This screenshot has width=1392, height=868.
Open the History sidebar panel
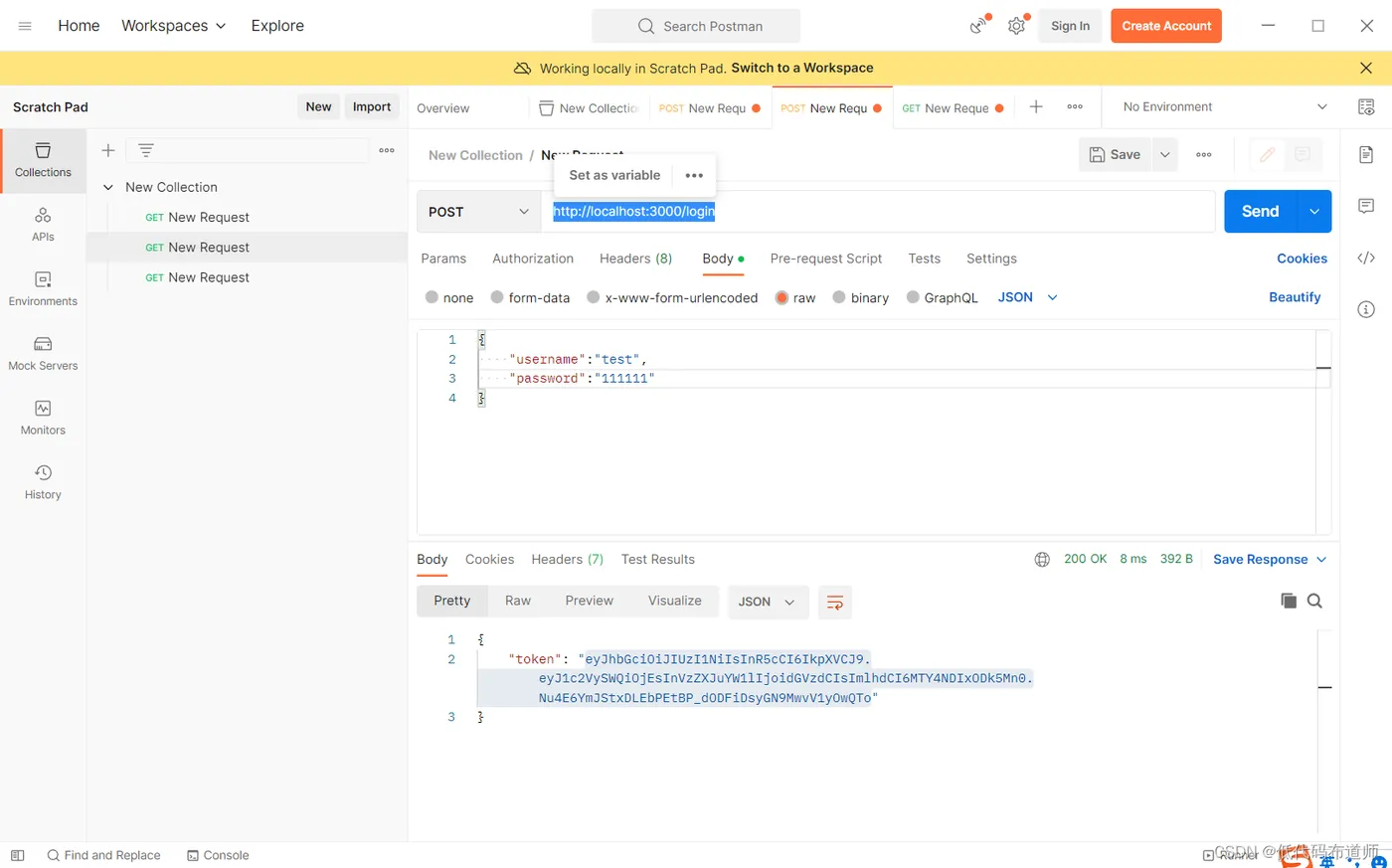[43, 482]
